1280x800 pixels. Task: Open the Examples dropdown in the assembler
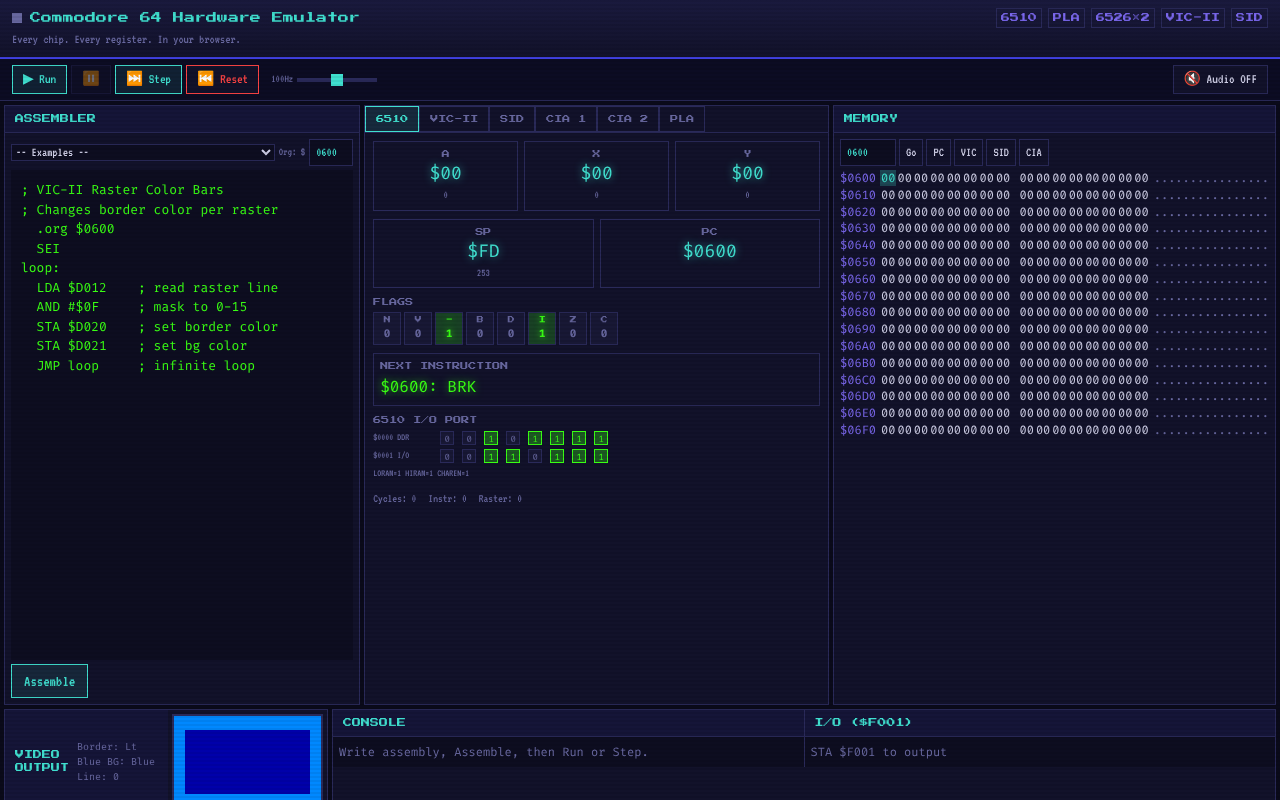pos(143,152)
